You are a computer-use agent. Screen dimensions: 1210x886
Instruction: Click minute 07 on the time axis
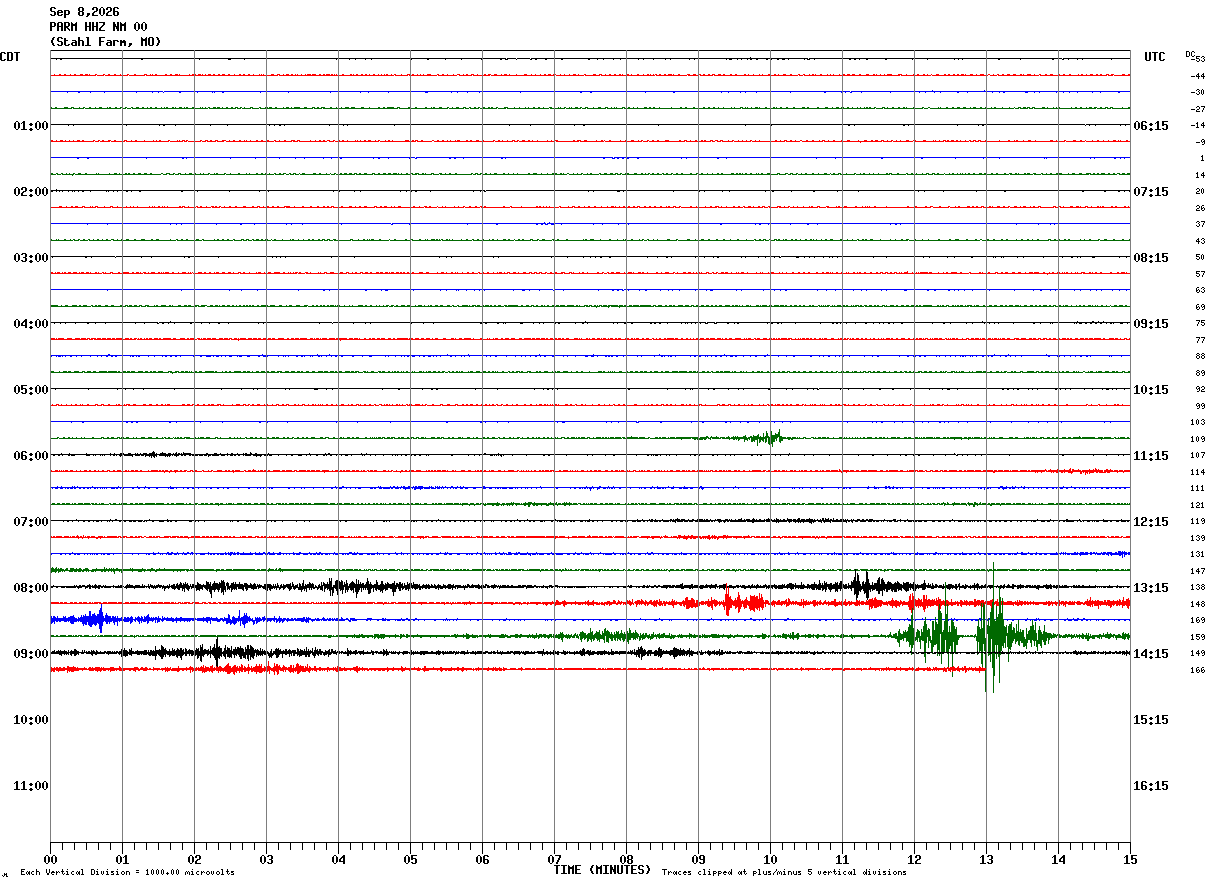click(554, 859)
